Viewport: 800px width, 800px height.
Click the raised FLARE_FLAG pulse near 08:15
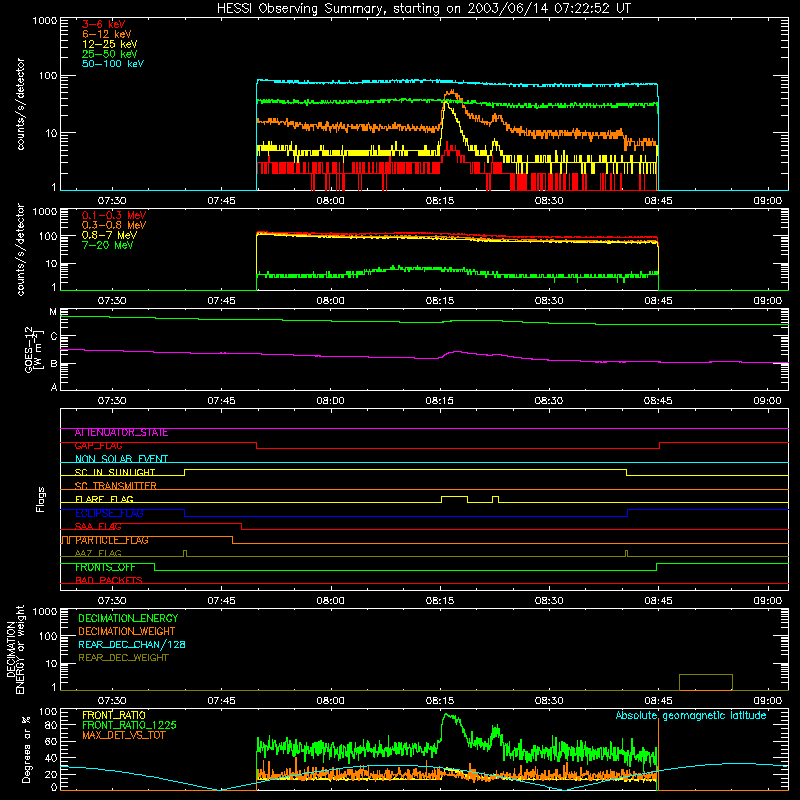454,497
